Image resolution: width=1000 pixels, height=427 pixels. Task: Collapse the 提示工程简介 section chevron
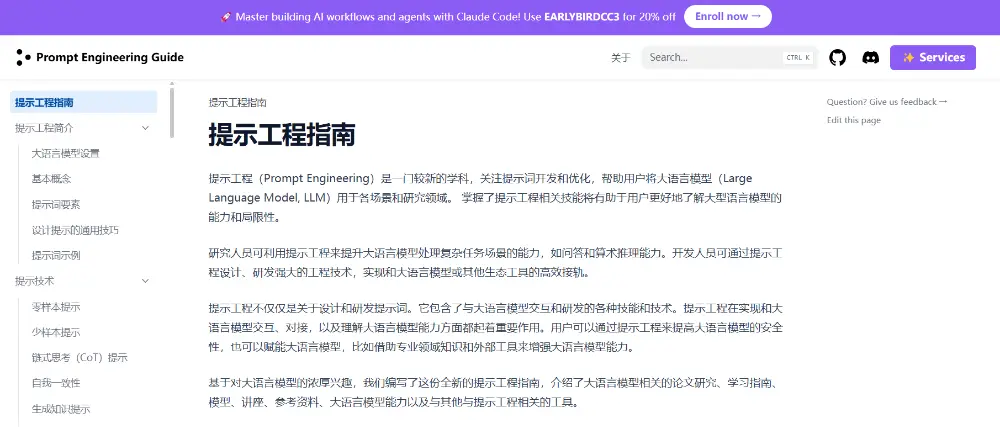pos(146,128)
